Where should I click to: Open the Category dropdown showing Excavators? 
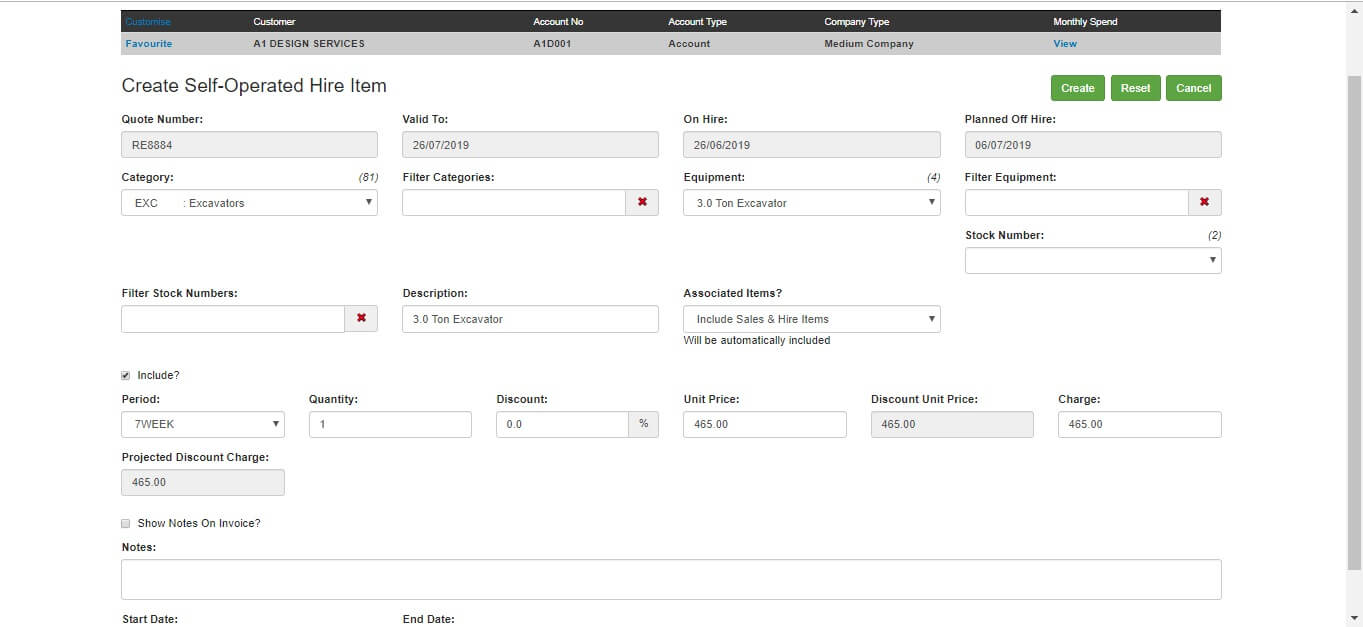(250, 203)
